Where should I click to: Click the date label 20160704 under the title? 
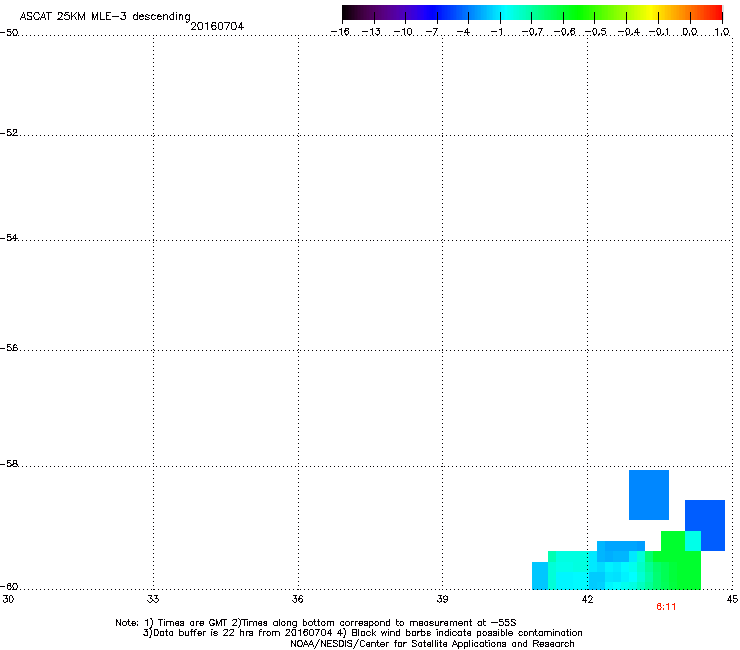[x=217, y=26]
